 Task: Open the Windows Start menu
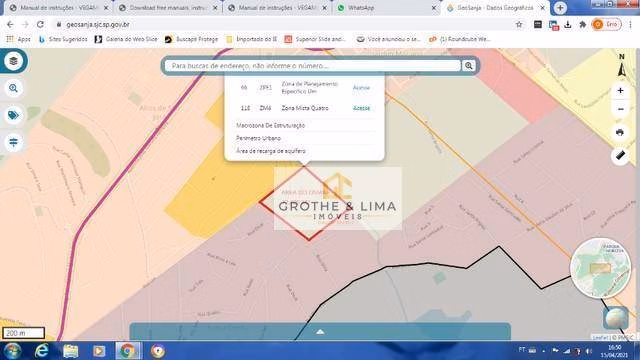[x=12, y=351]
